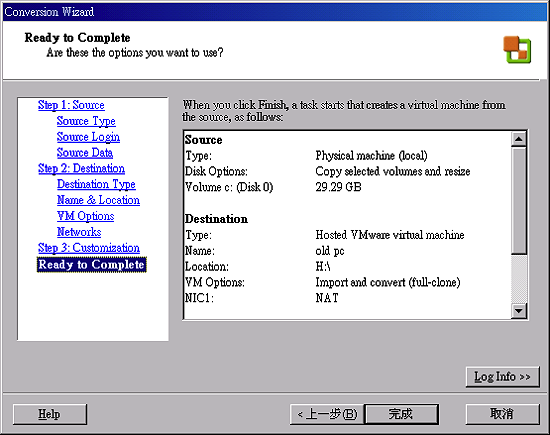The image size is (550, 435).
Task: Open Name & Location step
Action: pos(98,200)
